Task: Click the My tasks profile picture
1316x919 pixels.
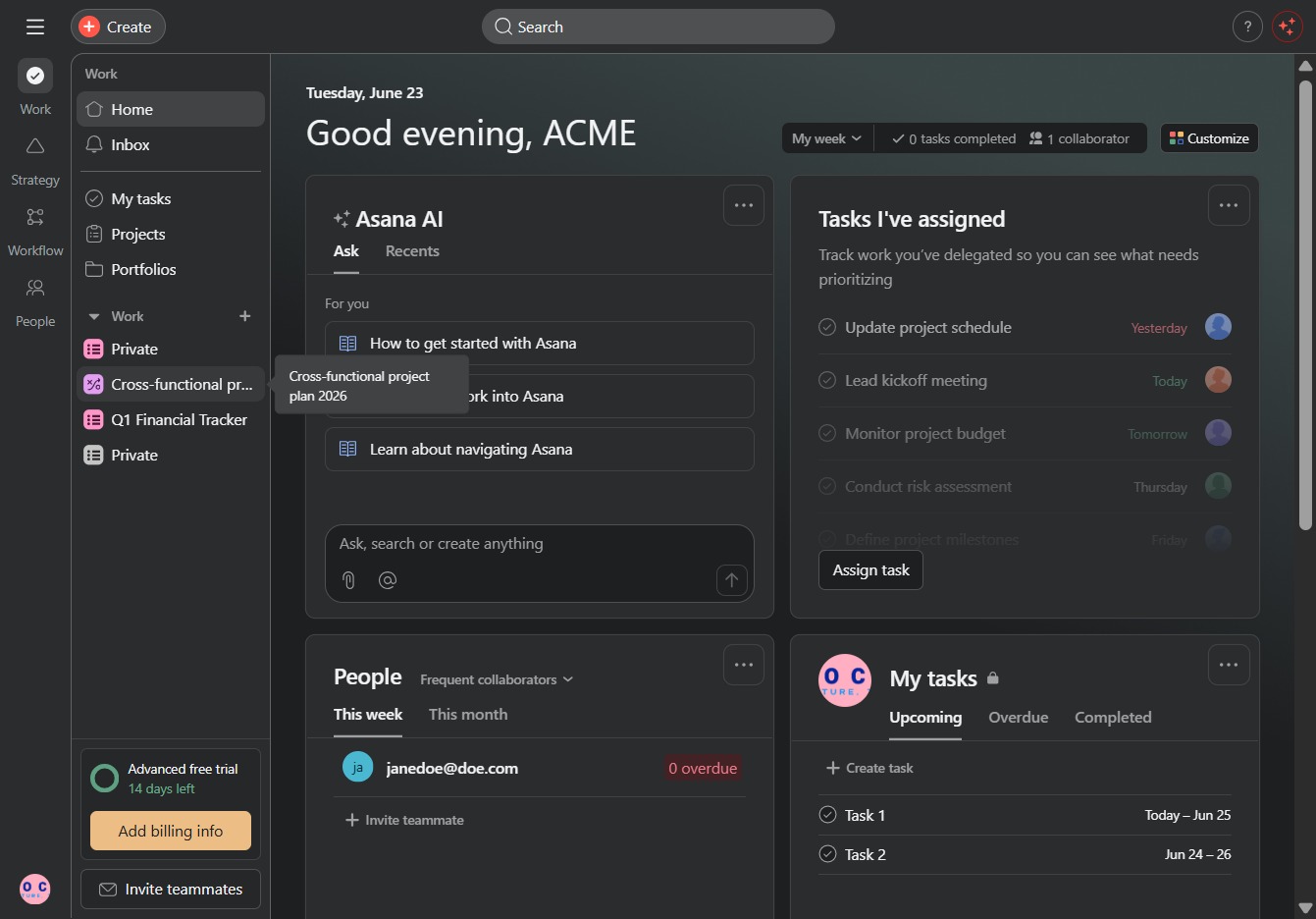Action: [845, 680]
